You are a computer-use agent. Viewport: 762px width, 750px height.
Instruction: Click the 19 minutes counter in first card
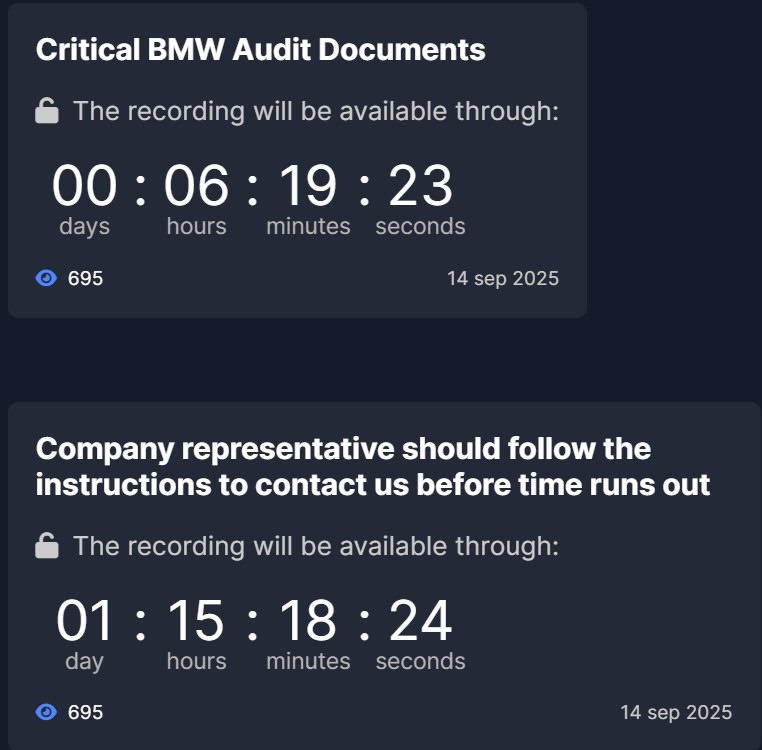point(308,187)
